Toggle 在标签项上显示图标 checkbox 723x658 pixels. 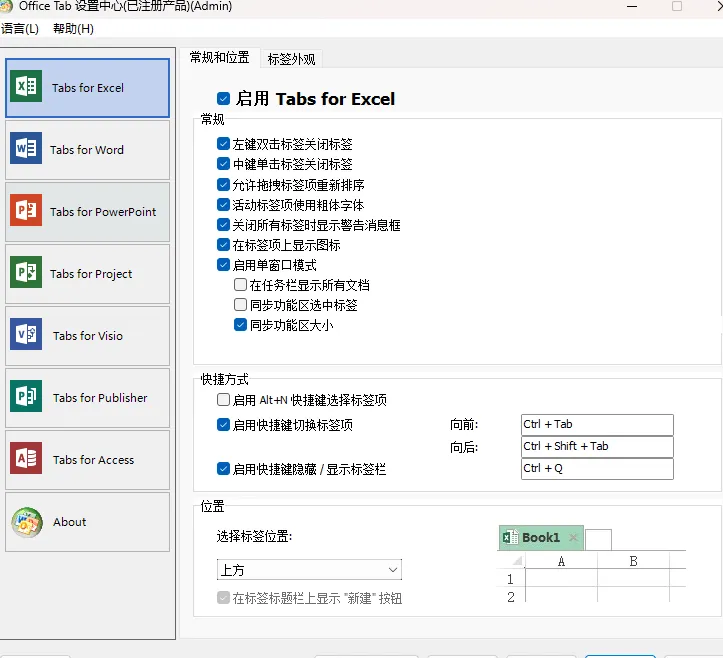click(x=223, y=244)
